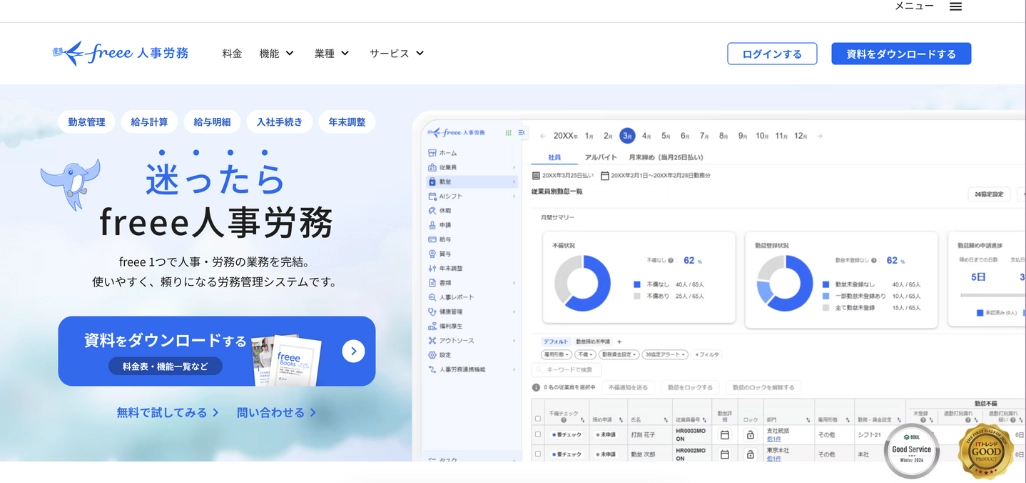
Task: Click header 資料をダウンロードする button
Action: pyautogui.click(x=901, y=54)
